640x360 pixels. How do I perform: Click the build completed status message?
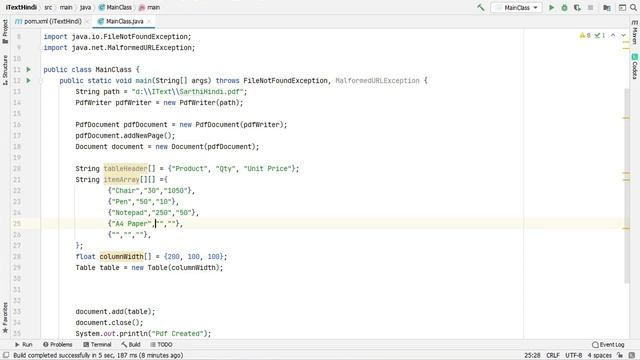coord(98,356)
